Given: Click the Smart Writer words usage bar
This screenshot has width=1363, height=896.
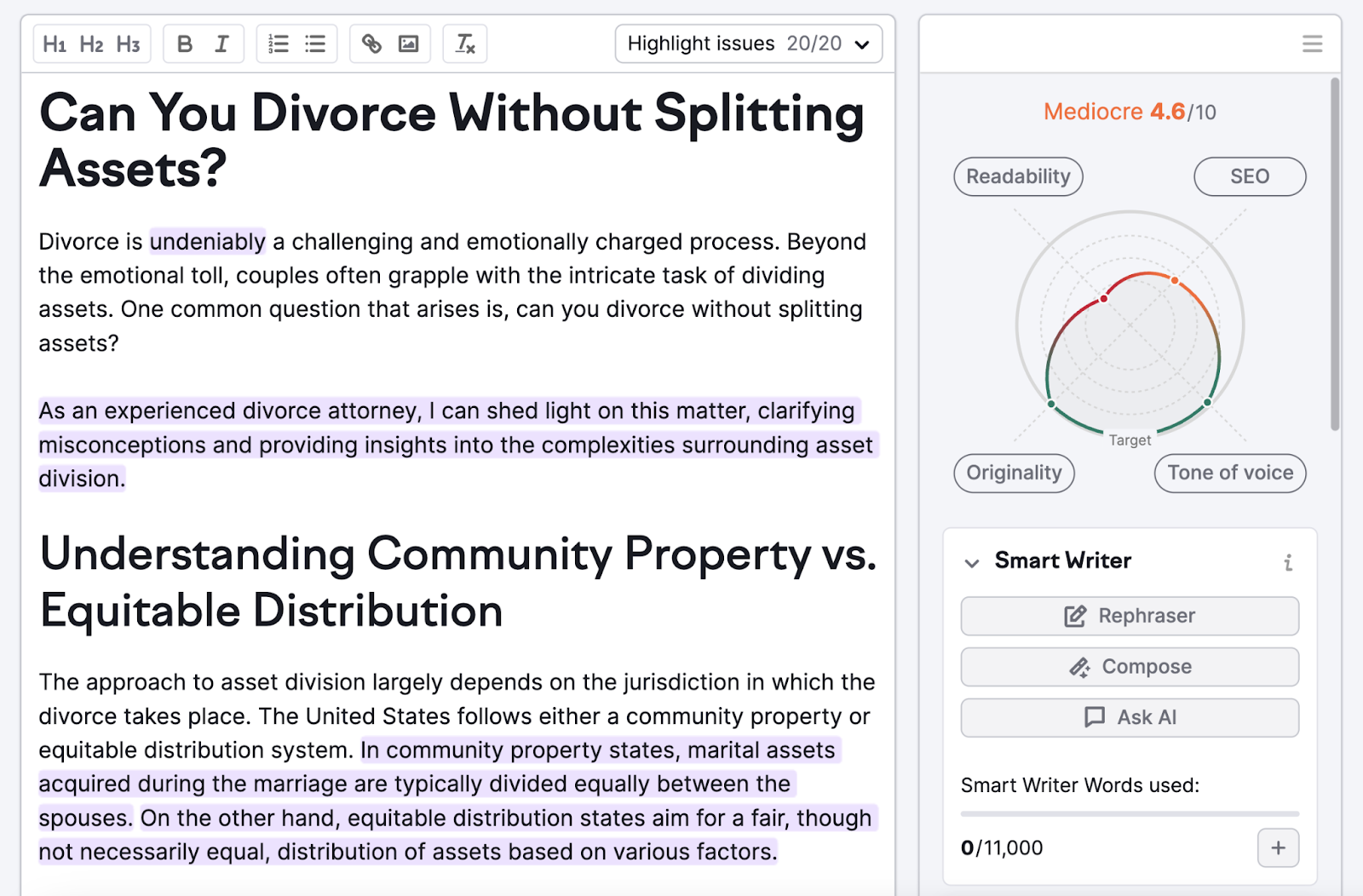Looking at the screenshot, I should point(1130,814).
